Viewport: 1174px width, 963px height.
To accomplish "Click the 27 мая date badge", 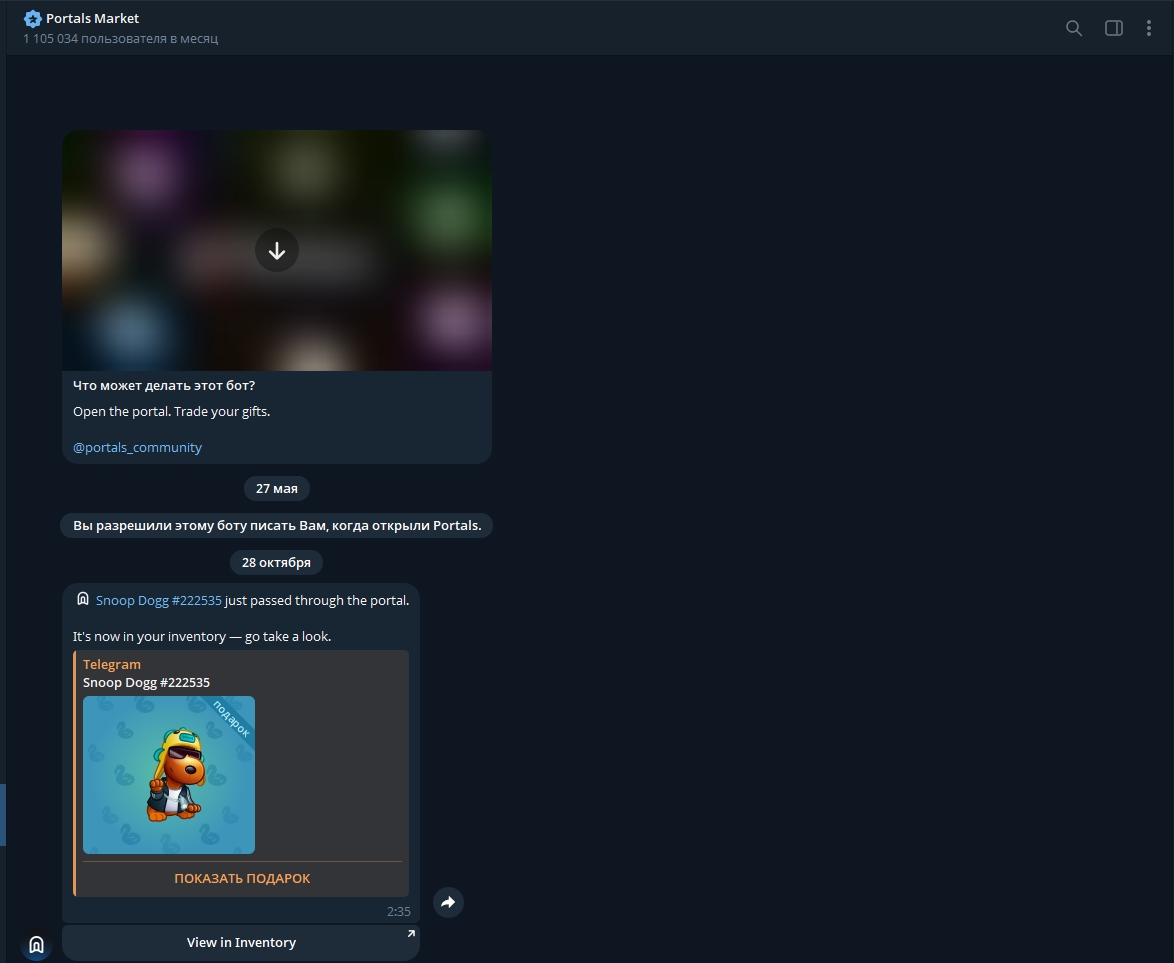I will [277, 489].
